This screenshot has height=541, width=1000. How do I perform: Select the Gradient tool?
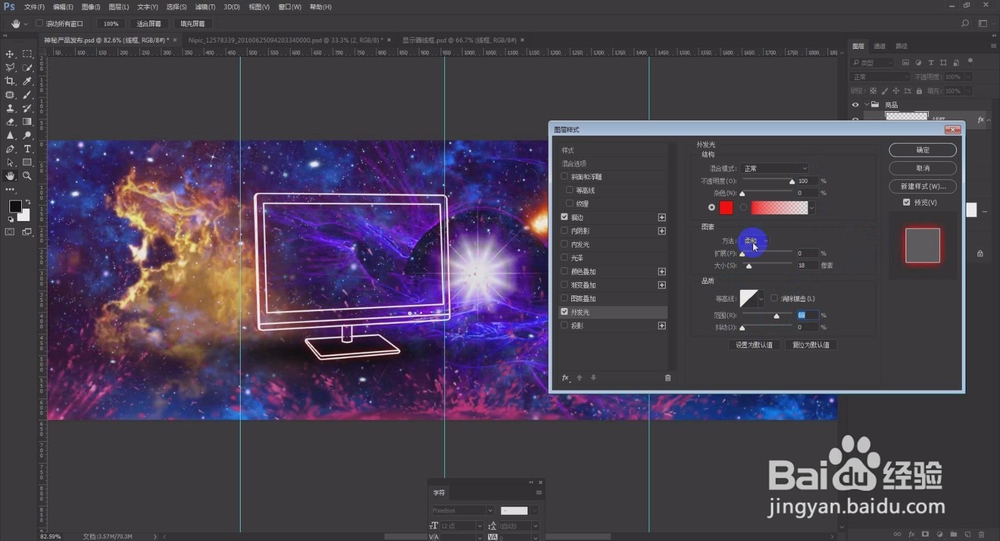coord(27,122)
